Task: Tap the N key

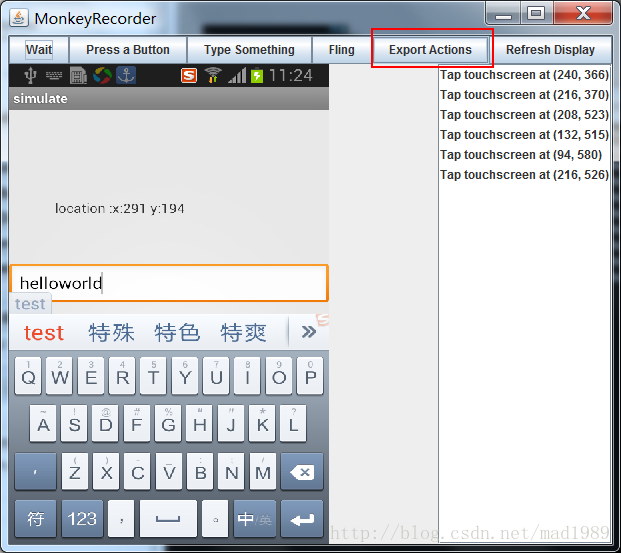Action: (231, 471)
